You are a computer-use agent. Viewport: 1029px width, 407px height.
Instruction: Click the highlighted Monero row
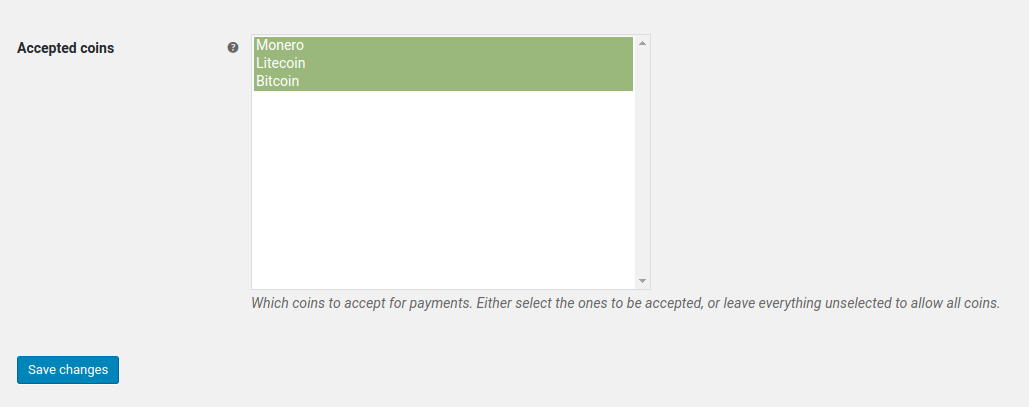[x=444, y=45]
